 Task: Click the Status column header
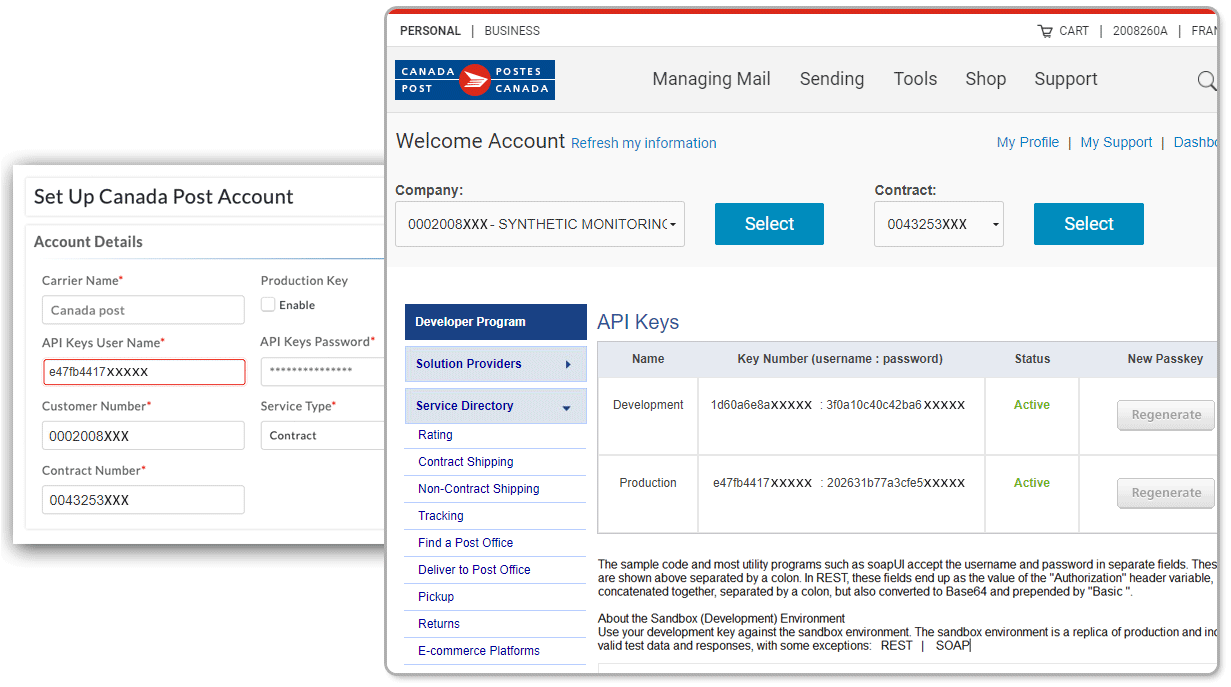(x=1032, y=359)
